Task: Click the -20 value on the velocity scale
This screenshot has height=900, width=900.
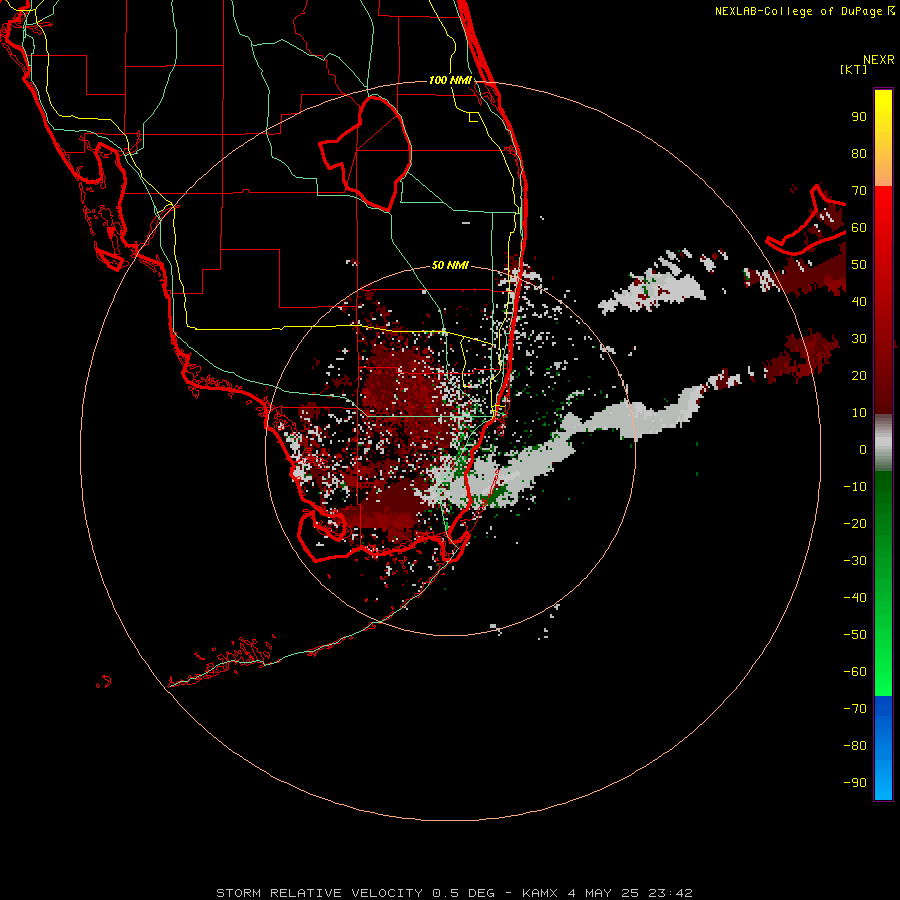Action: 855,524
